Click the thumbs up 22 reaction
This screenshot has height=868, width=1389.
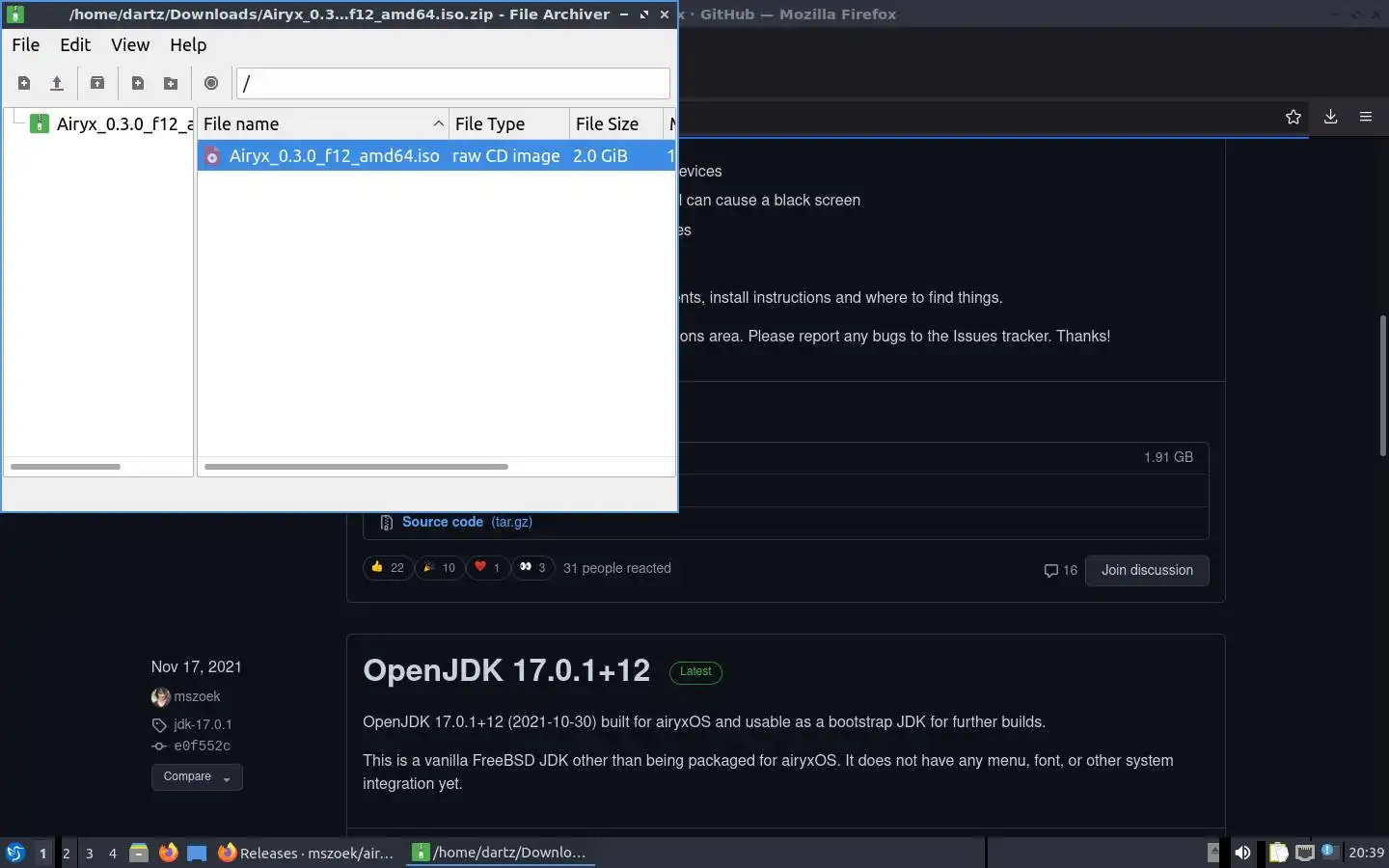coord(388,567)
